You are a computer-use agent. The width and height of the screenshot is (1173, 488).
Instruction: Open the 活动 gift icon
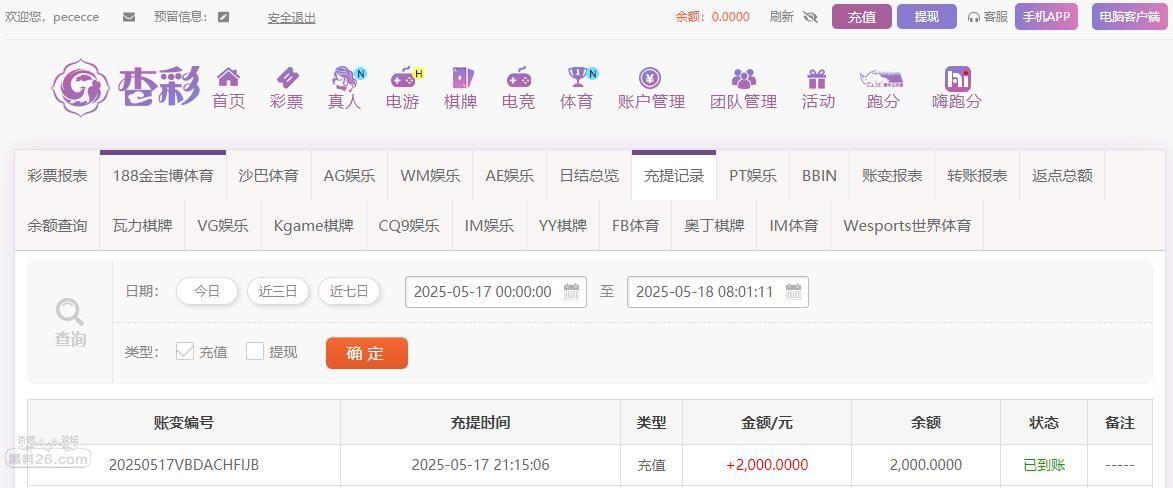click(x=817, y=78)
